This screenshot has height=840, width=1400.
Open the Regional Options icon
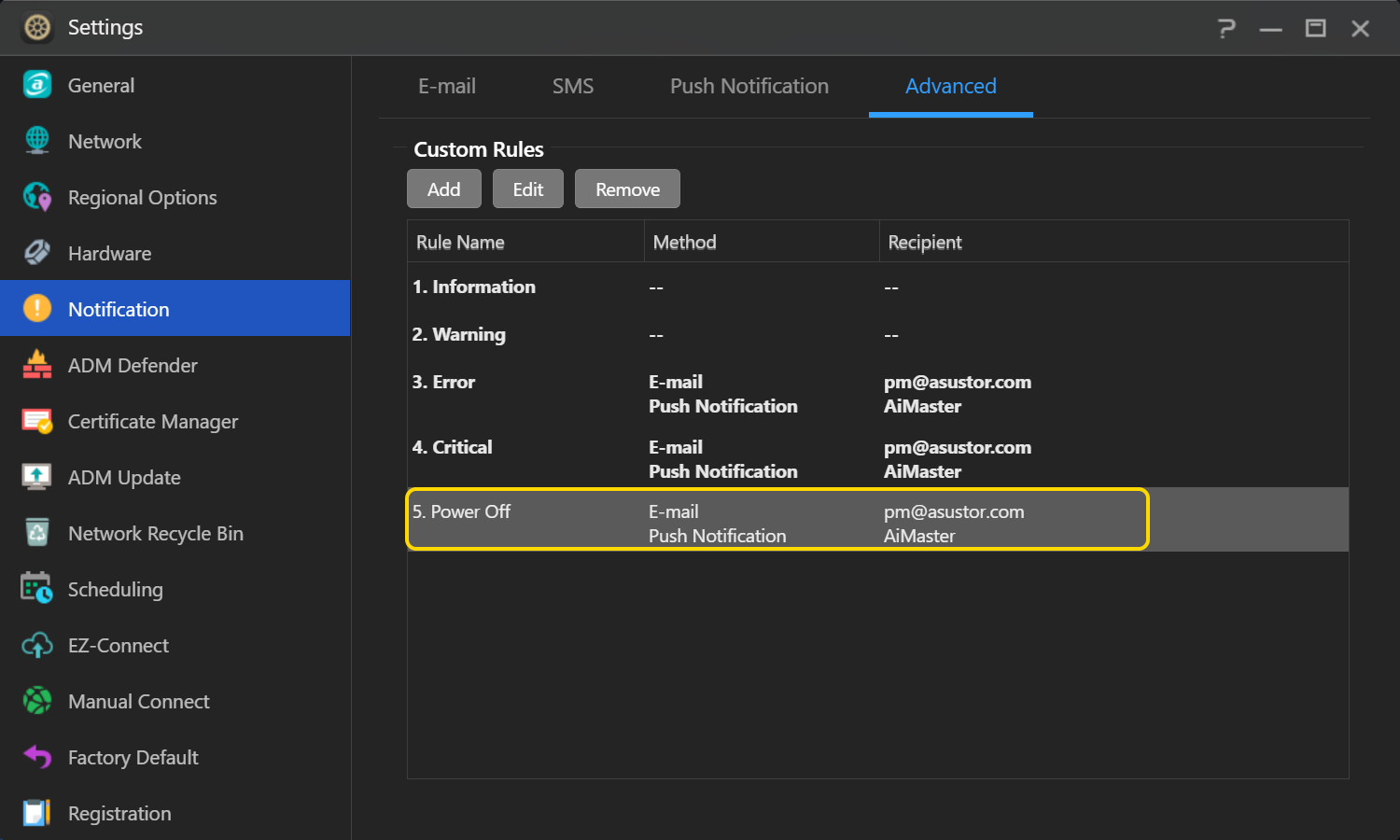37,197
